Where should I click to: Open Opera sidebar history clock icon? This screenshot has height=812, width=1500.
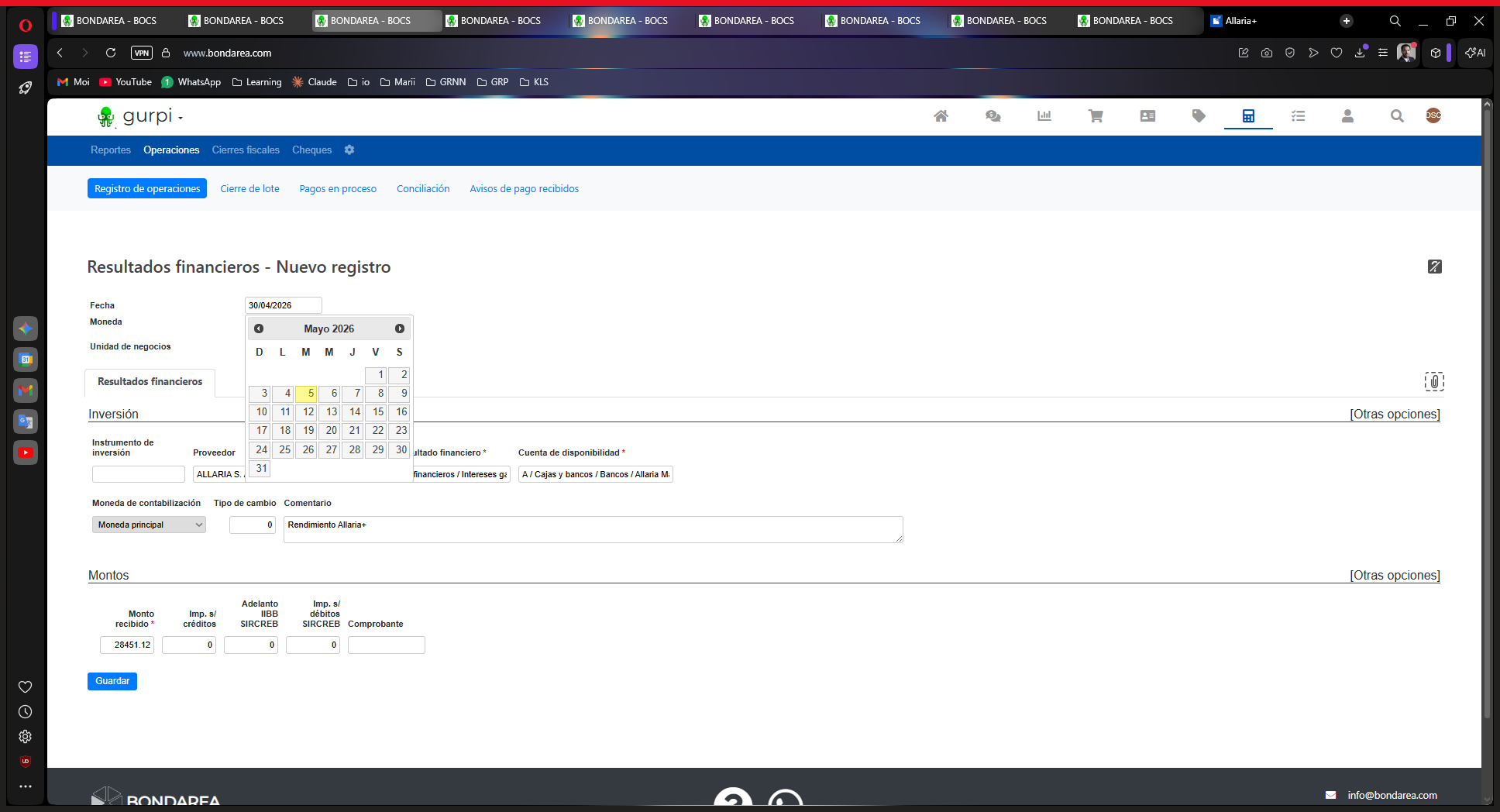coord(26,711)
